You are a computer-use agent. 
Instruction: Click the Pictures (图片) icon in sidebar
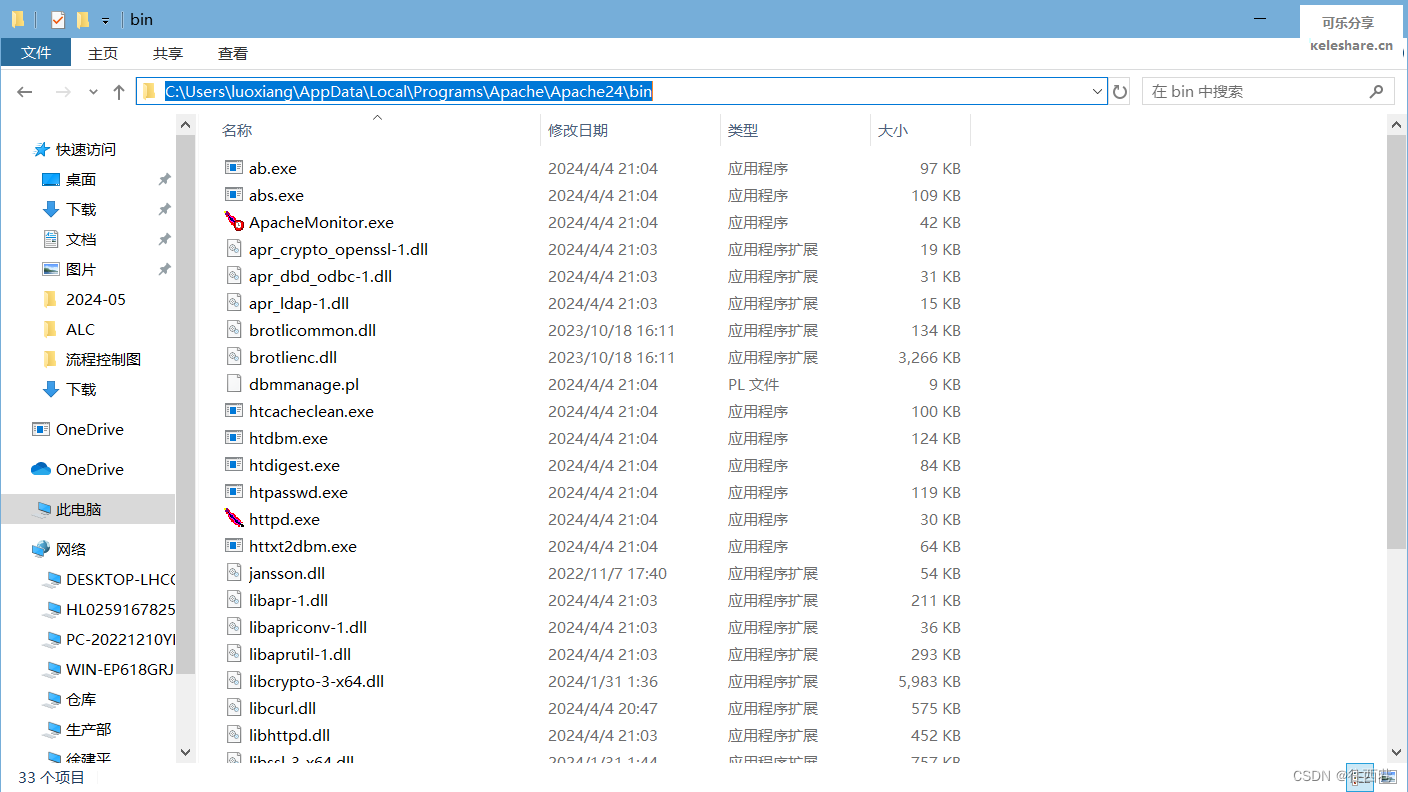coord(51,269)
